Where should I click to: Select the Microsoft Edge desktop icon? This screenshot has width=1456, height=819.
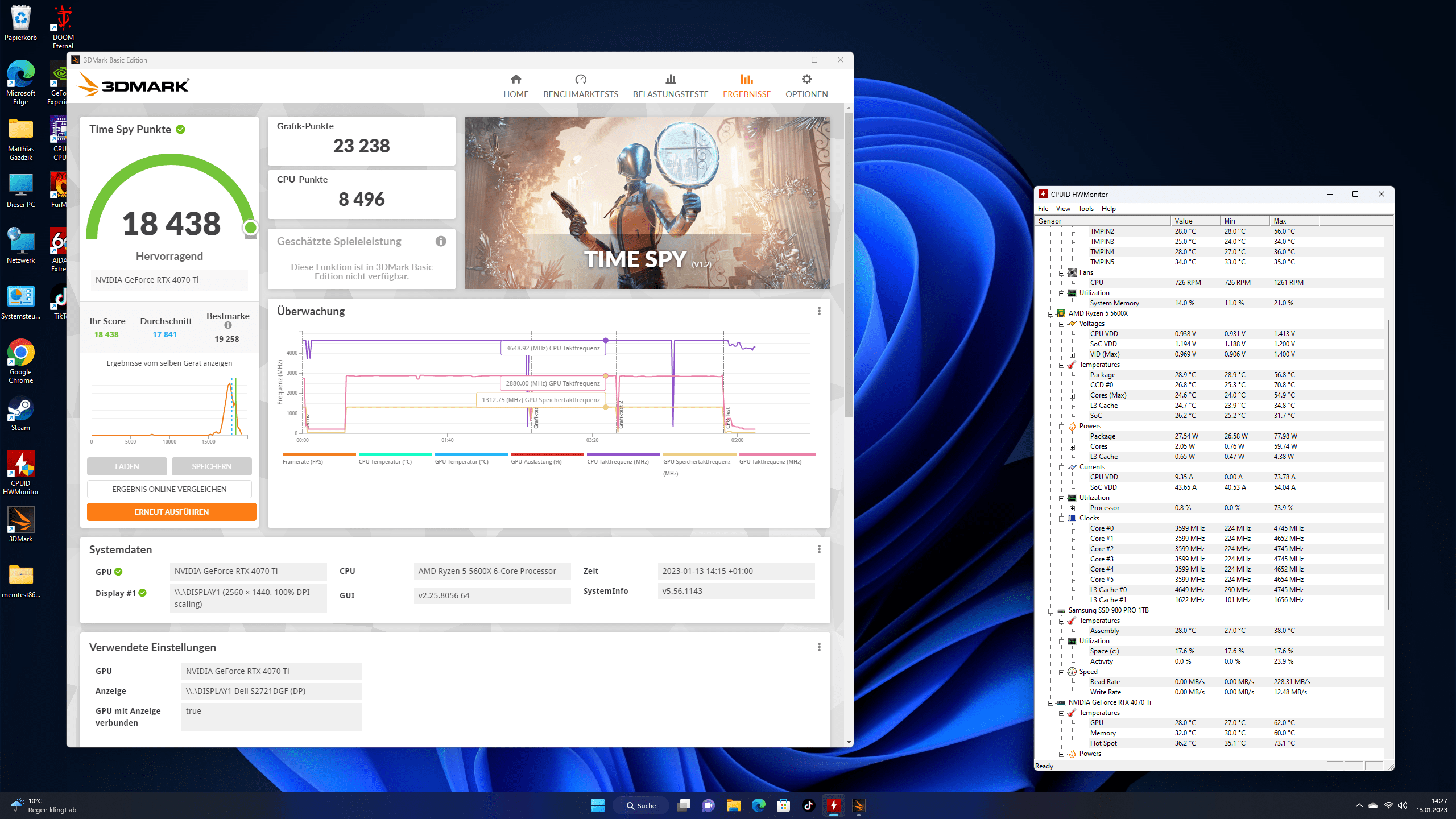point(21,82)
